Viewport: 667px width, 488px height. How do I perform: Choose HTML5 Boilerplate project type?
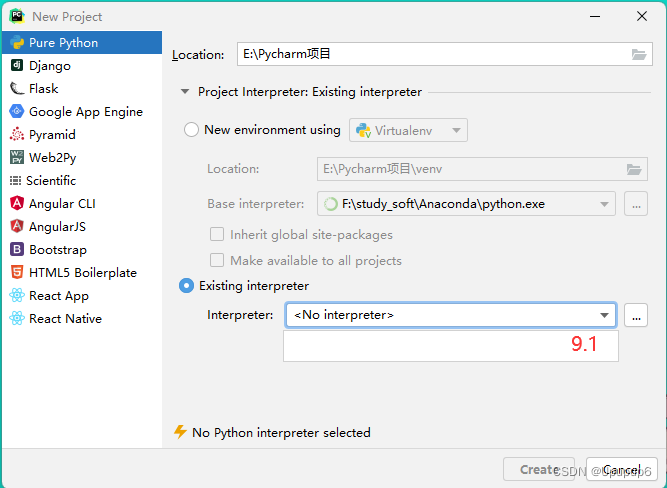tap(82, 272)
